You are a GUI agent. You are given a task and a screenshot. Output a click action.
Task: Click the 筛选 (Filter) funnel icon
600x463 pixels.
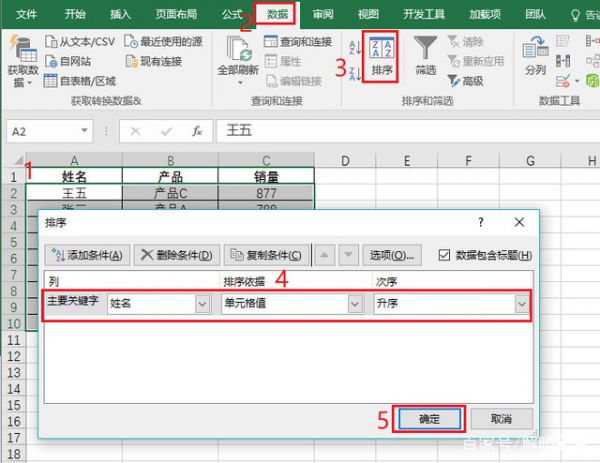coord(426,56)
